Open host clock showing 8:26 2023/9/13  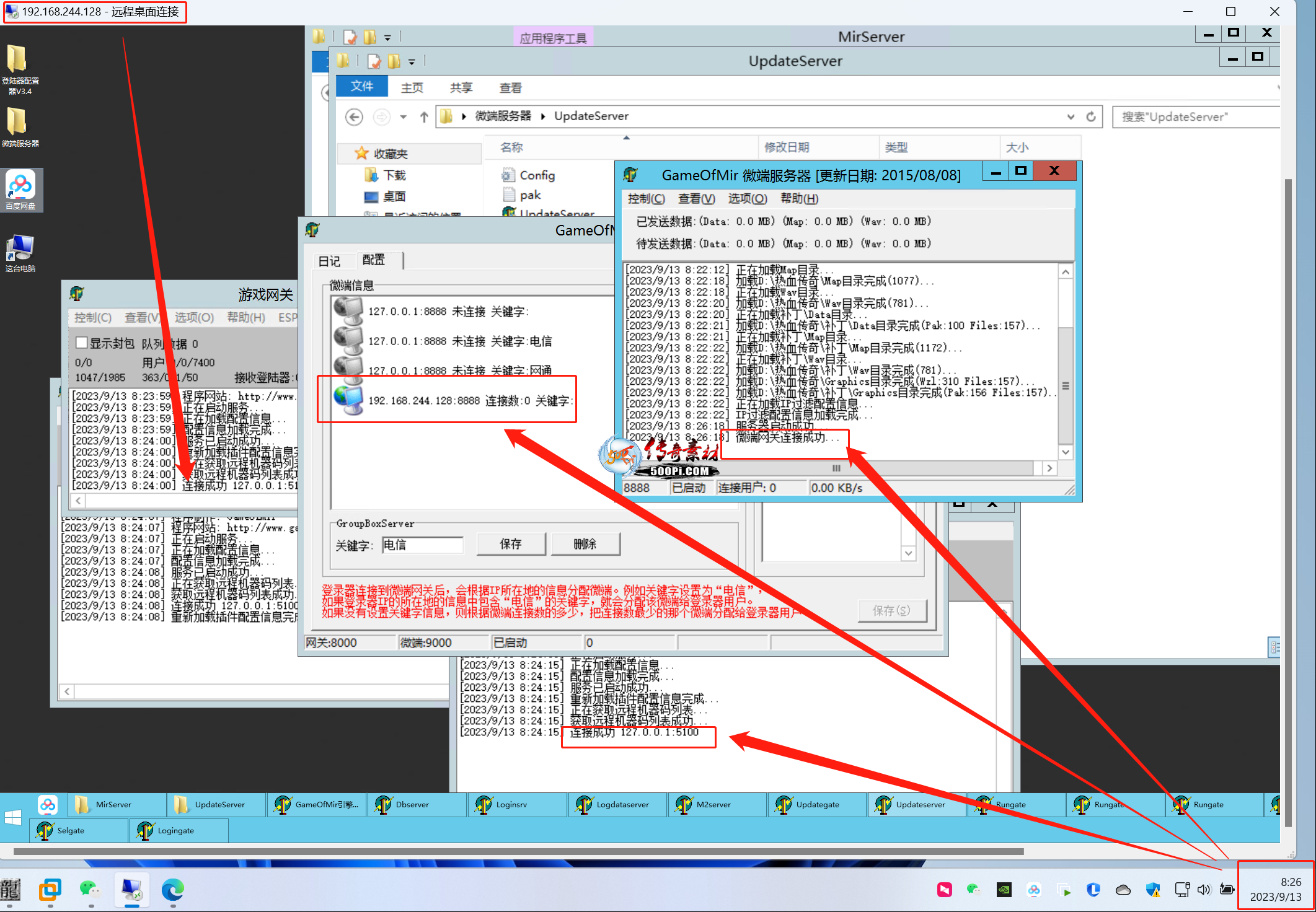click(1276, 889)
